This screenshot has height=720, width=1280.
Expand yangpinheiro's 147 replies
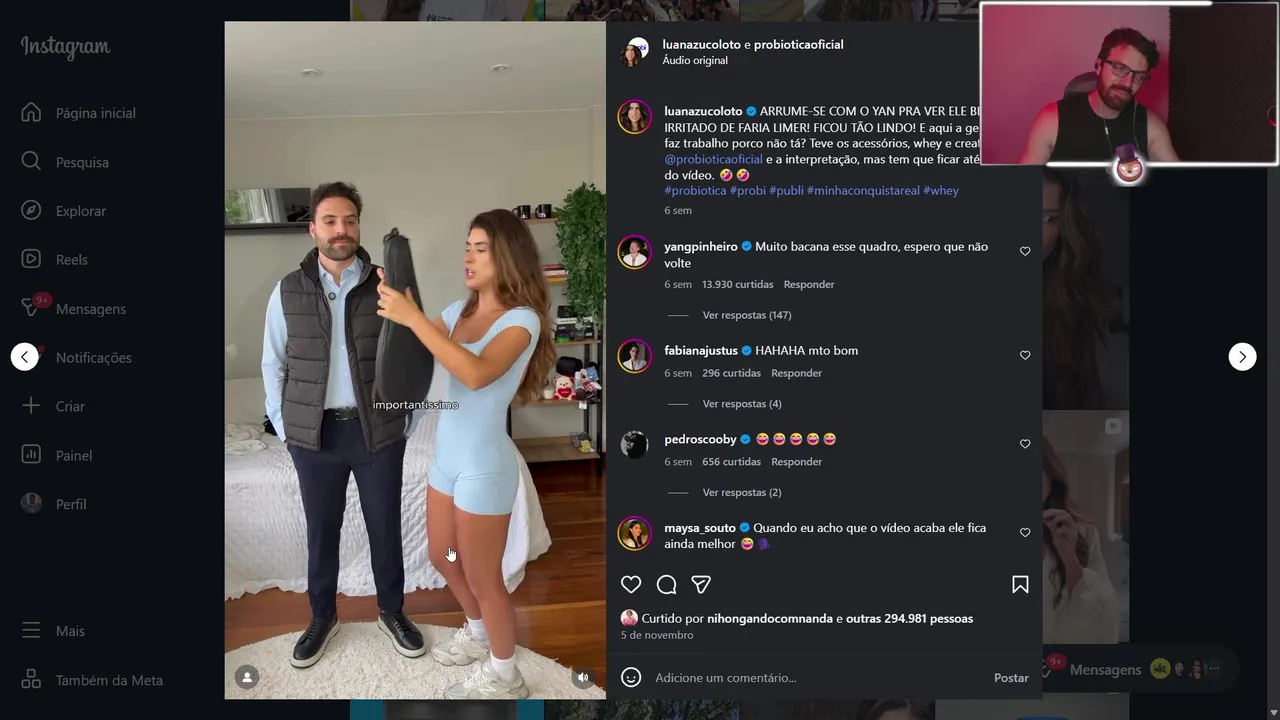747,315
